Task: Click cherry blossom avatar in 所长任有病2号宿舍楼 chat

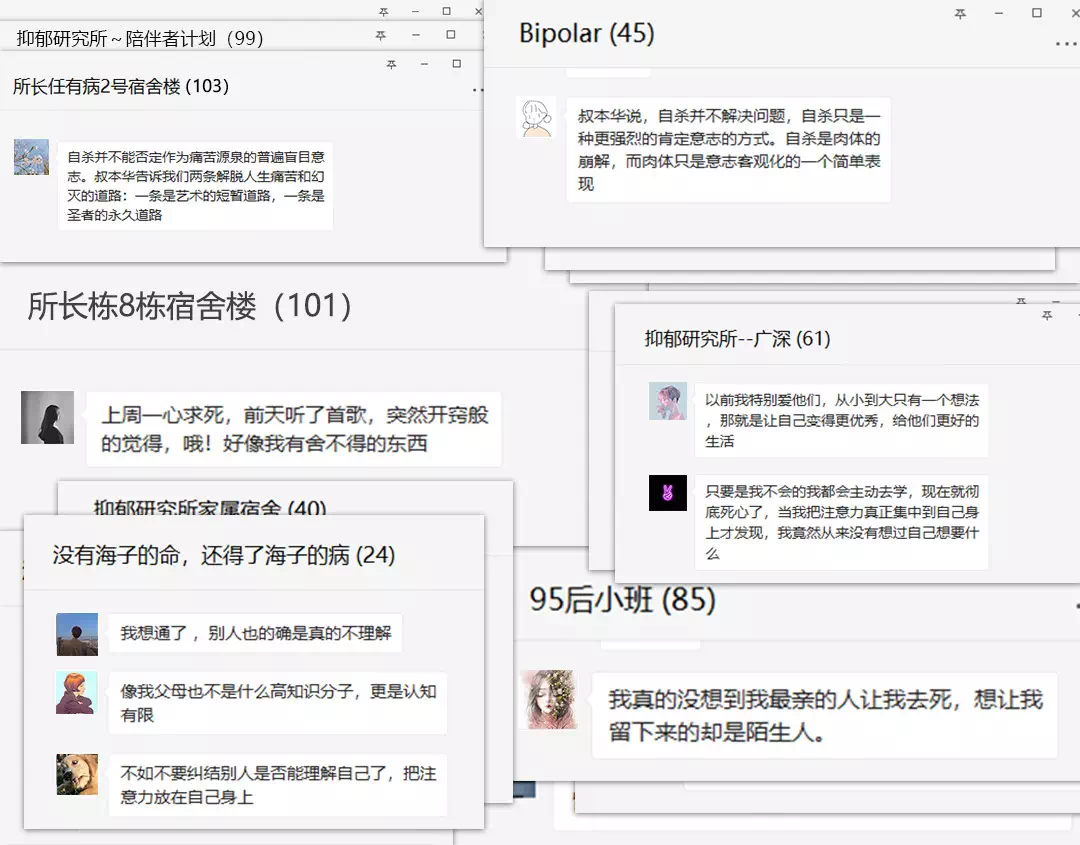Action: (31, 157)
